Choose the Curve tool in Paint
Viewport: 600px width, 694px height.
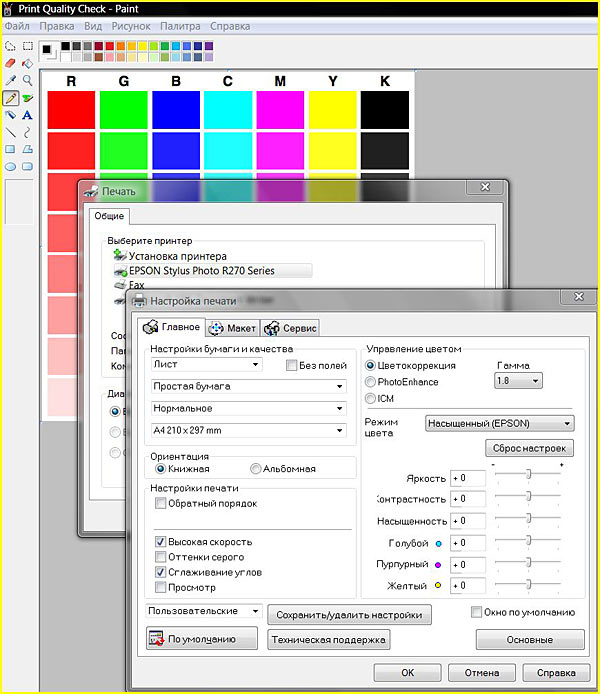pos(28,132)
